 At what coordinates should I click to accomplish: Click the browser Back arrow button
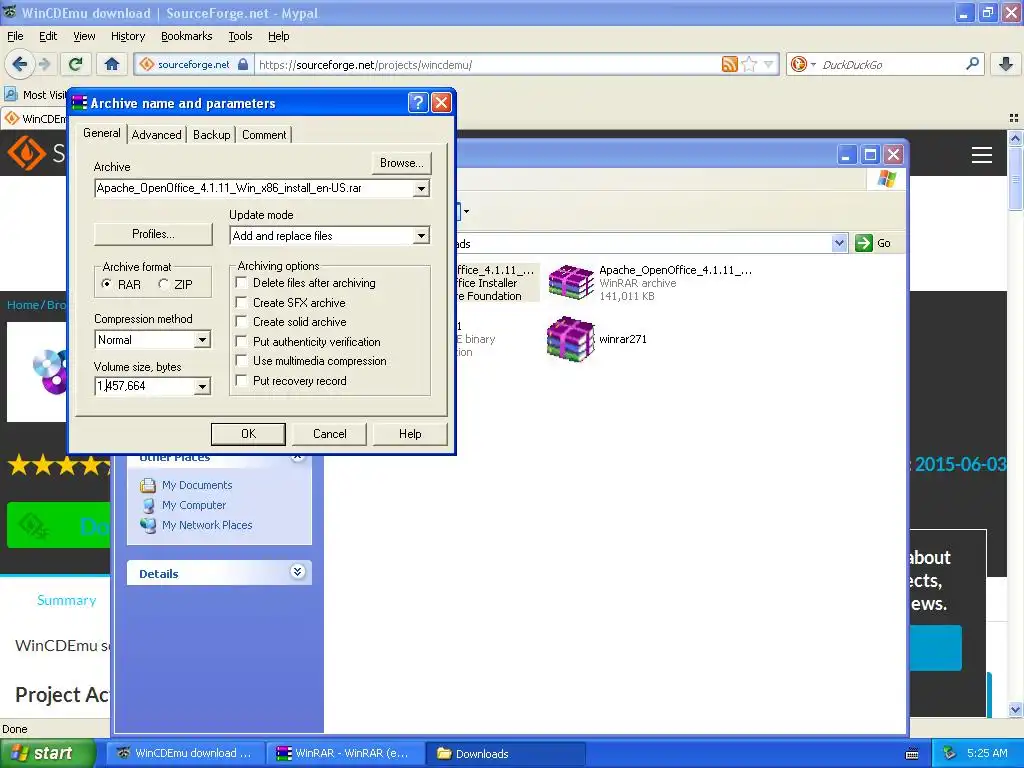[20, 64]
